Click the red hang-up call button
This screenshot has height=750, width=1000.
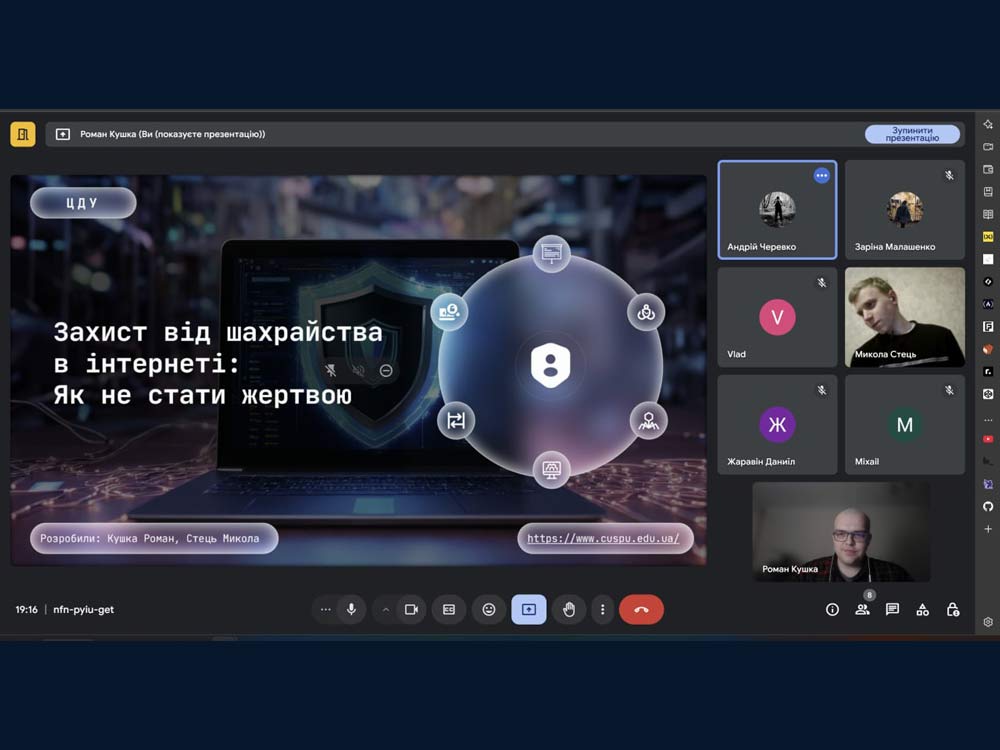pos(641,609)
